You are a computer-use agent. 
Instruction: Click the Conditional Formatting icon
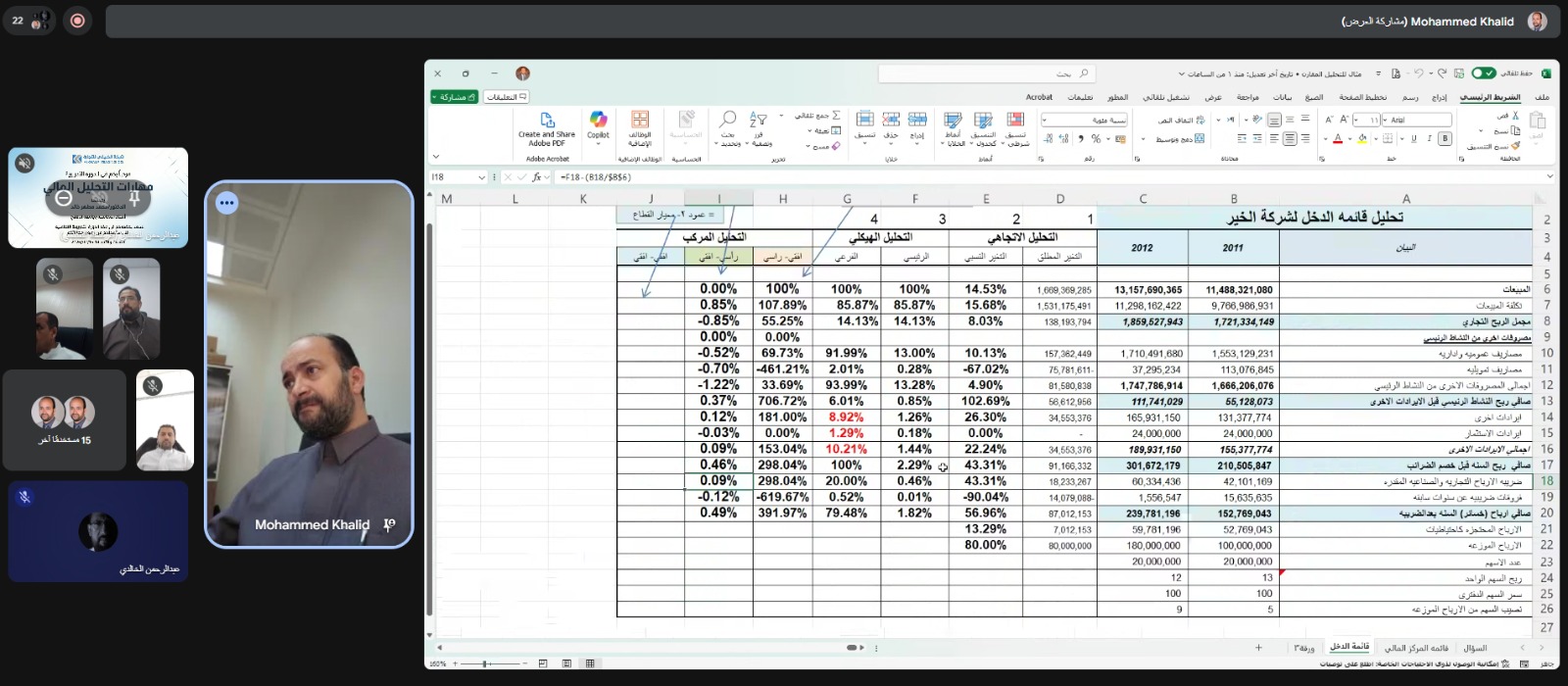coord(1016,121)
